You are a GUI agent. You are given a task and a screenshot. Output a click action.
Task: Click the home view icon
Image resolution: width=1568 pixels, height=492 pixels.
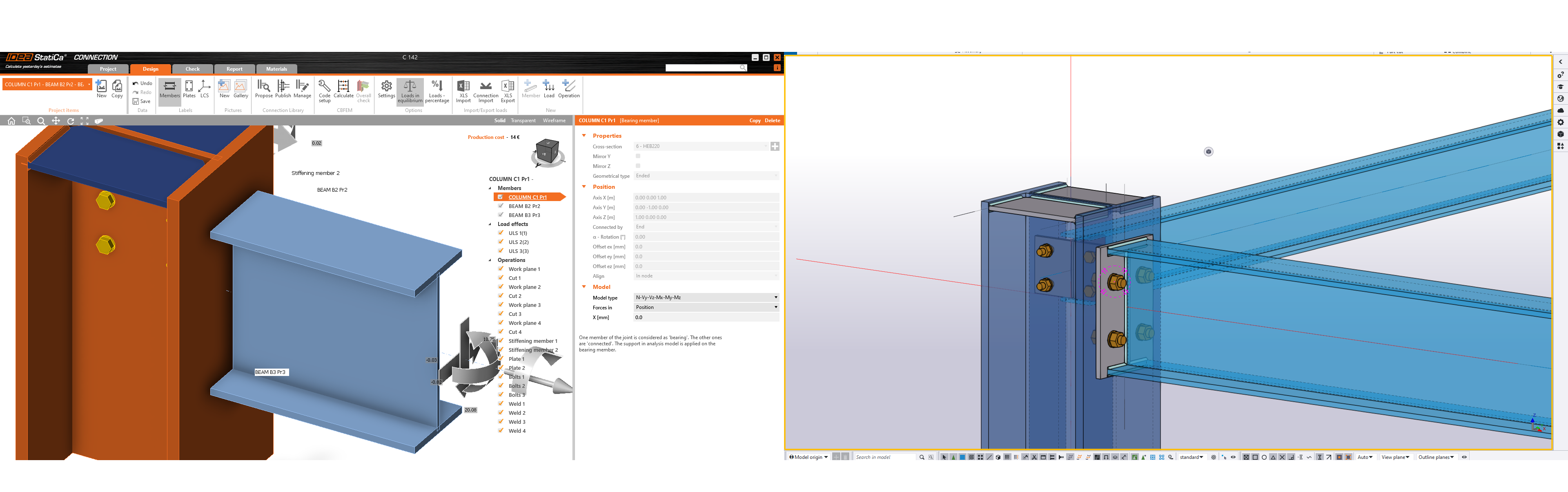pos(11,121)
